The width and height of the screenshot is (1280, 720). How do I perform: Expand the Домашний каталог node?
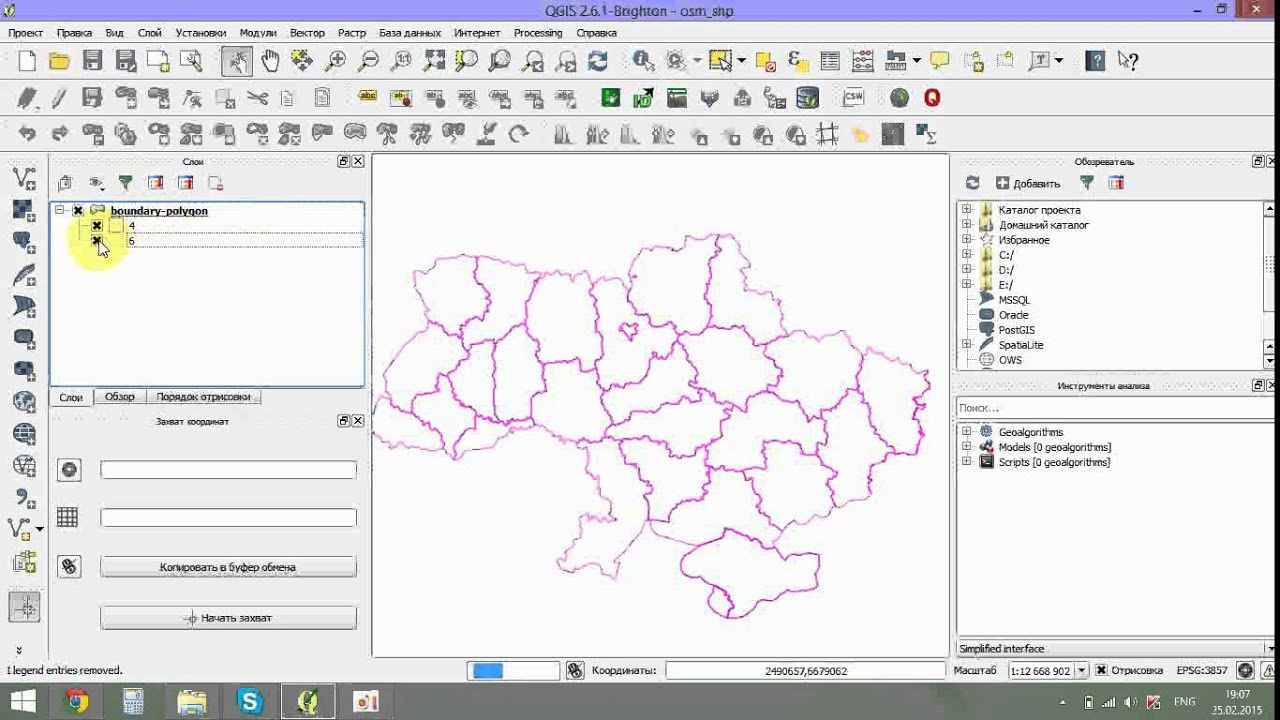(x=966, y=225)
